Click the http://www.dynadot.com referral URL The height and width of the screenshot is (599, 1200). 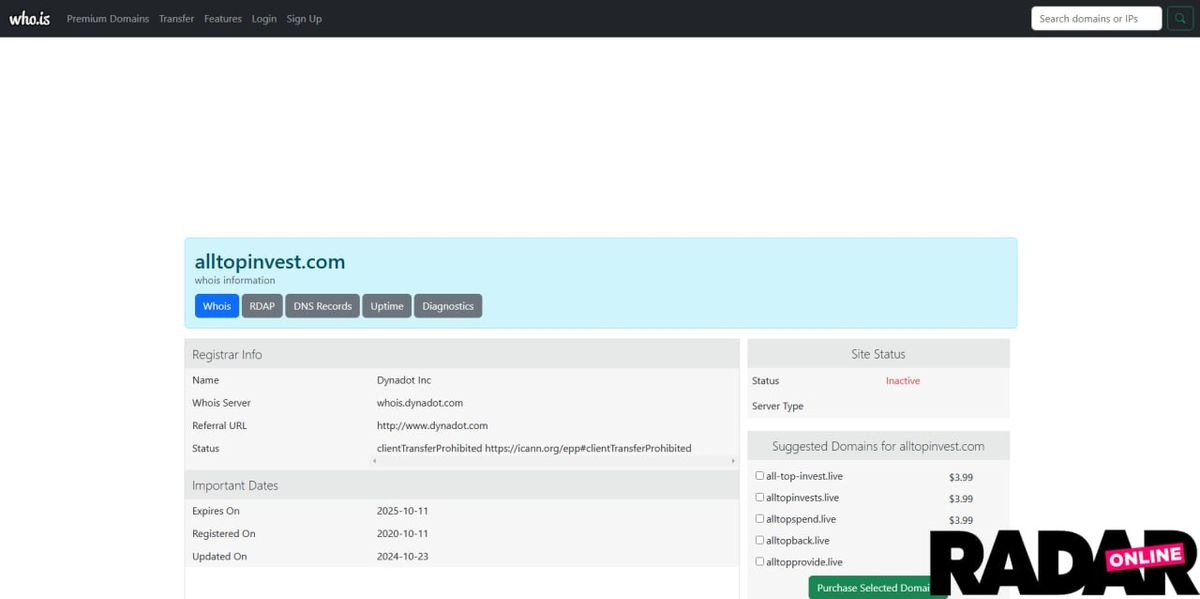[432, 426]
